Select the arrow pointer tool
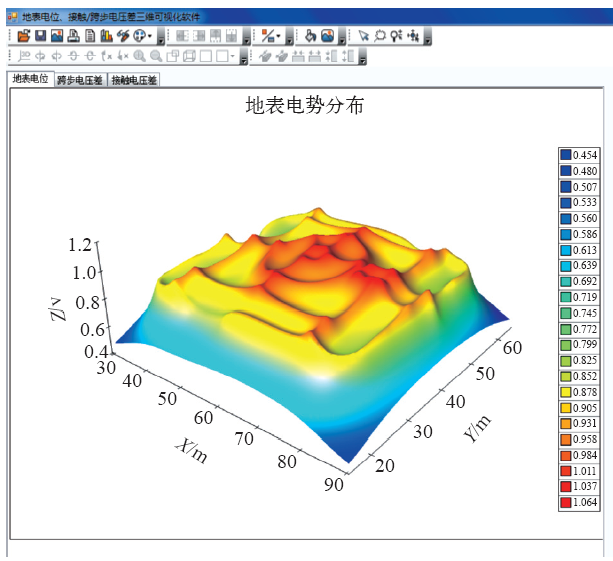613x561 pixels. [x=364, y=36]
